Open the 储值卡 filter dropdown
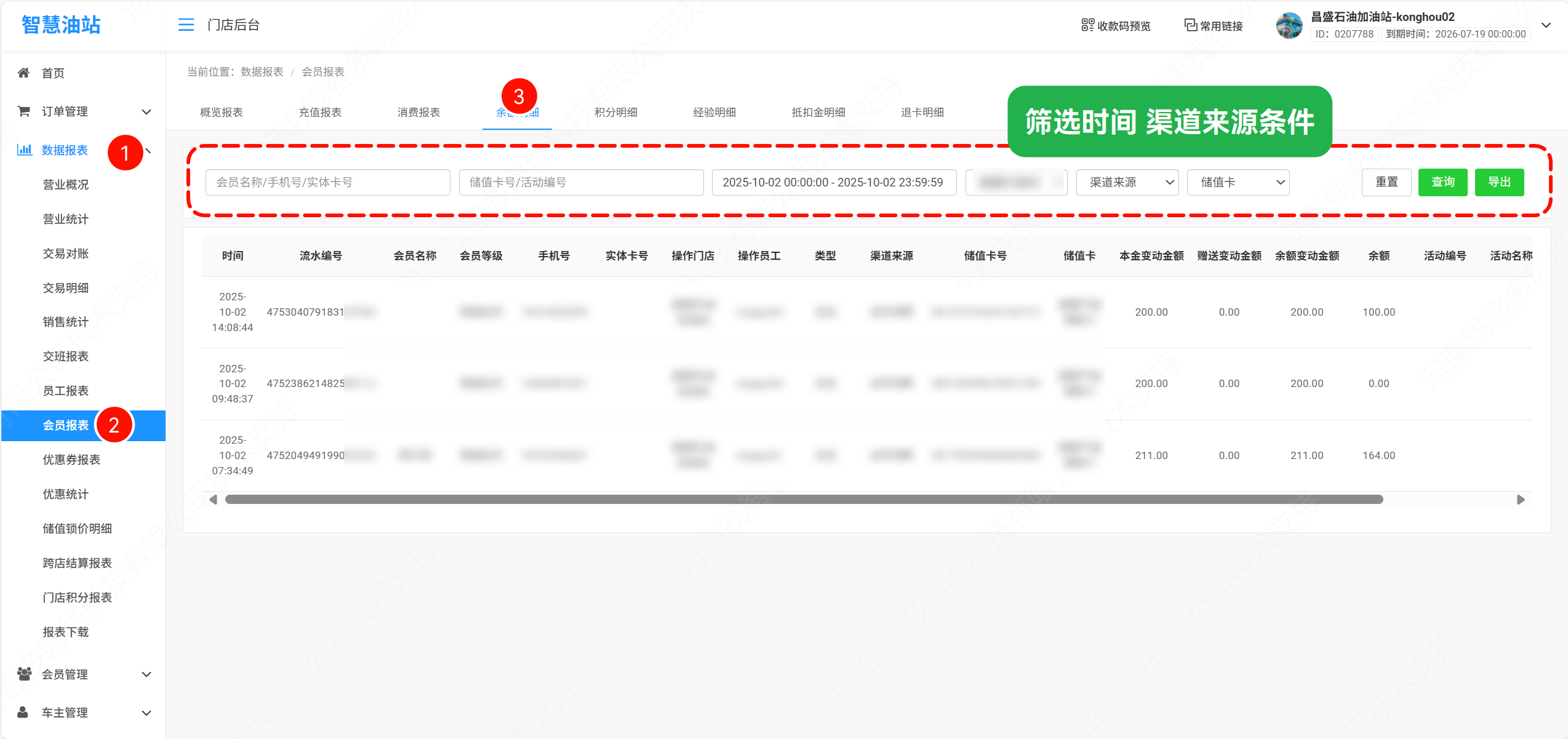 (1238, 182)
